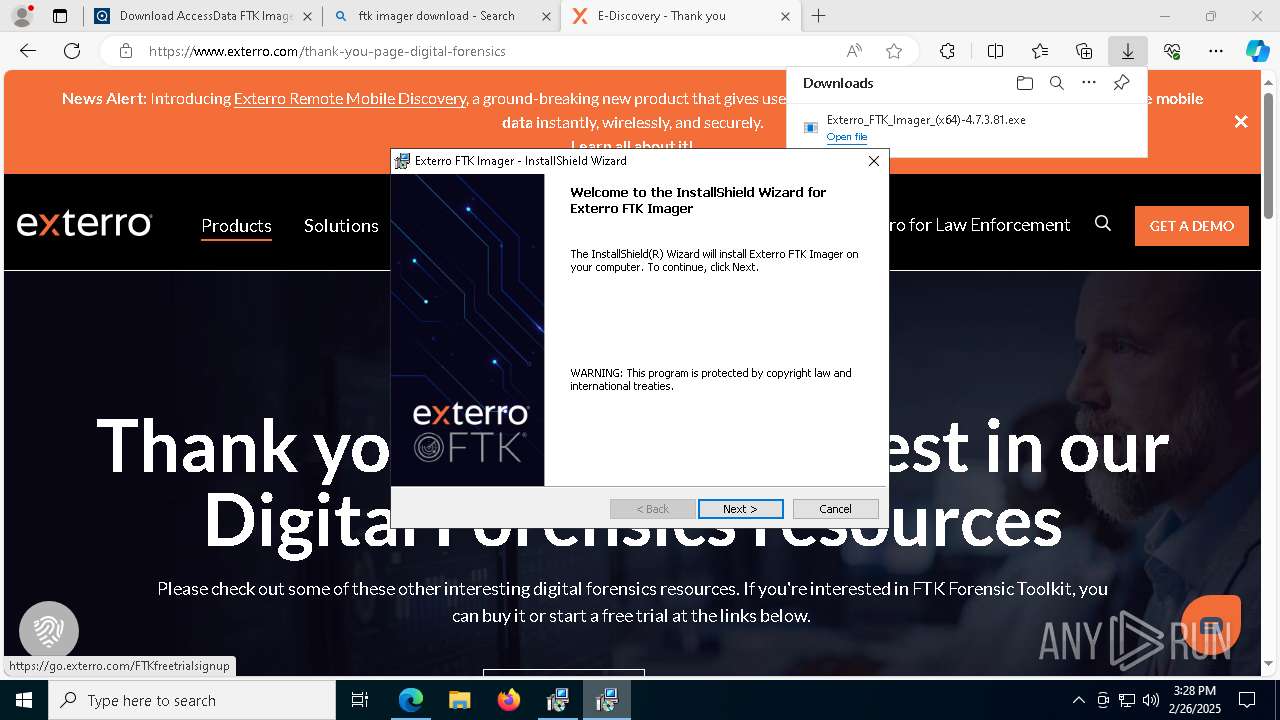This screenshot has height=720, width=1280.
Task: Show hidden system tray icons
Action: (x=1078, y=700)
